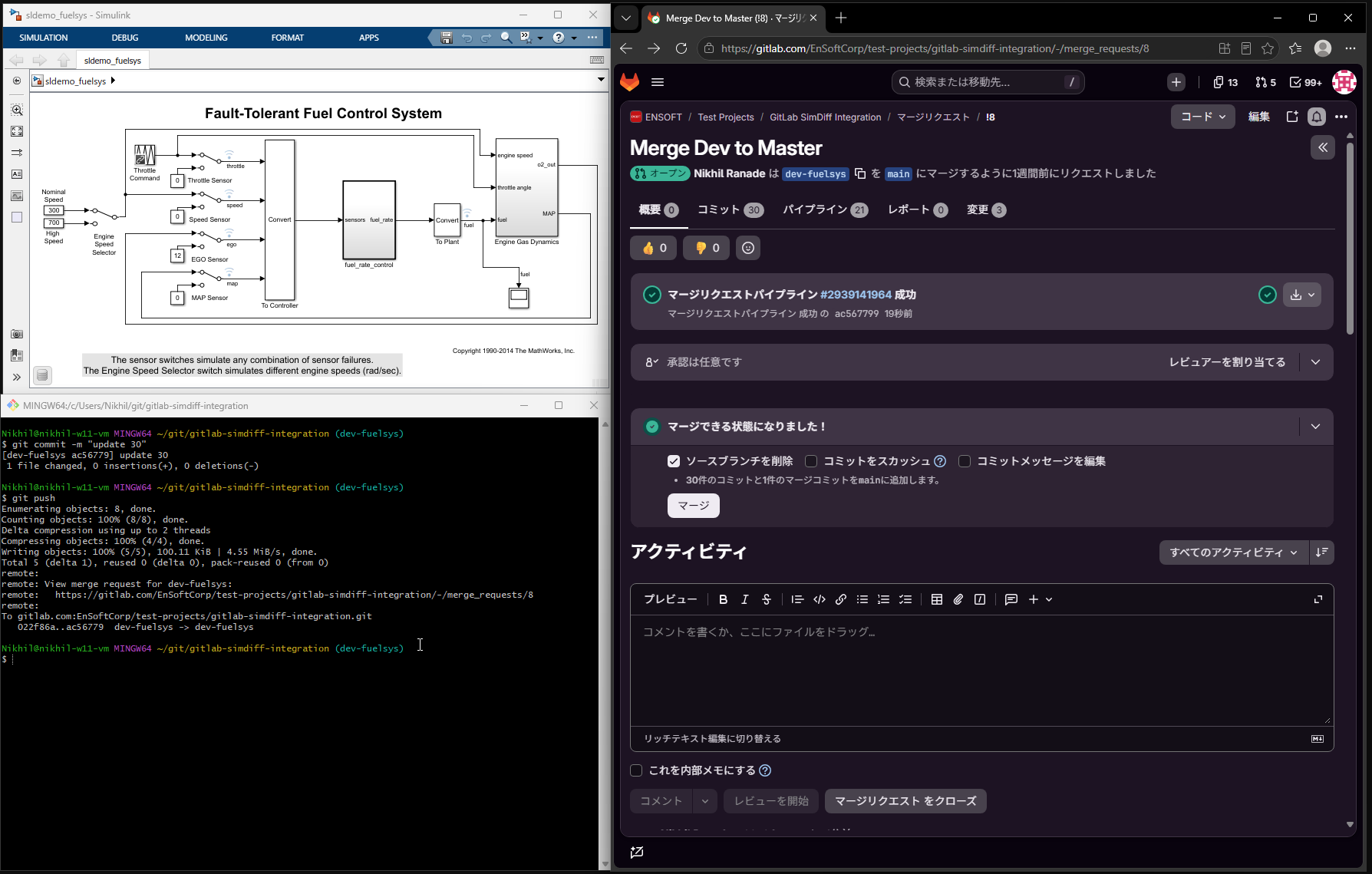Click the Simulink up-to-parent arrow icon
1372x874 pixels.
64,60
